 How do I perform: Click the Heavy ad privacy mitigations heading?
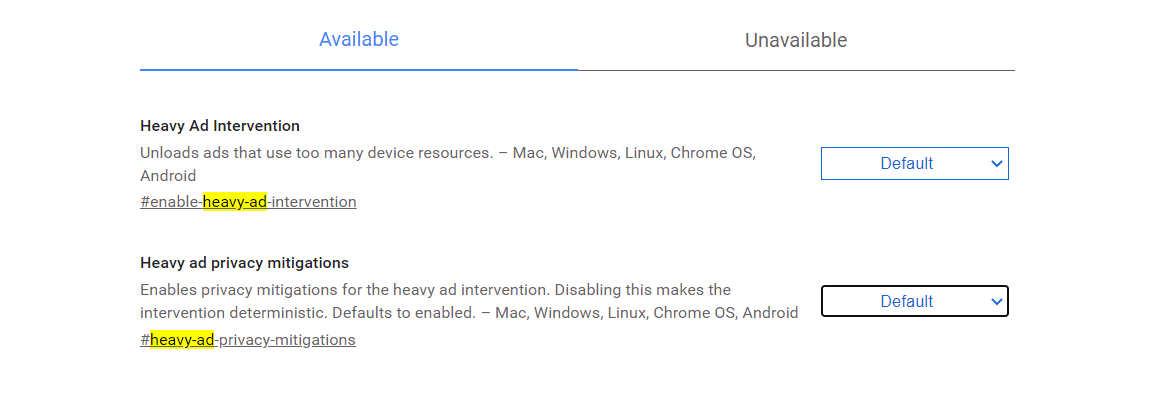(244, 263)
